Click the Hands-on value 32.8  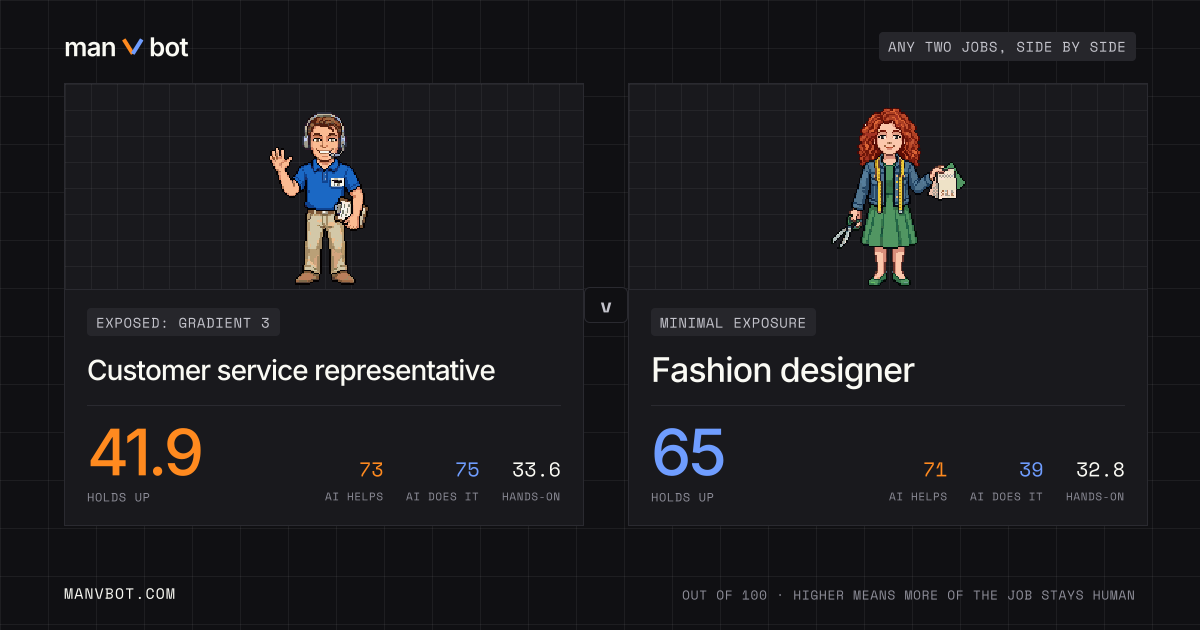click(1100, 470)
